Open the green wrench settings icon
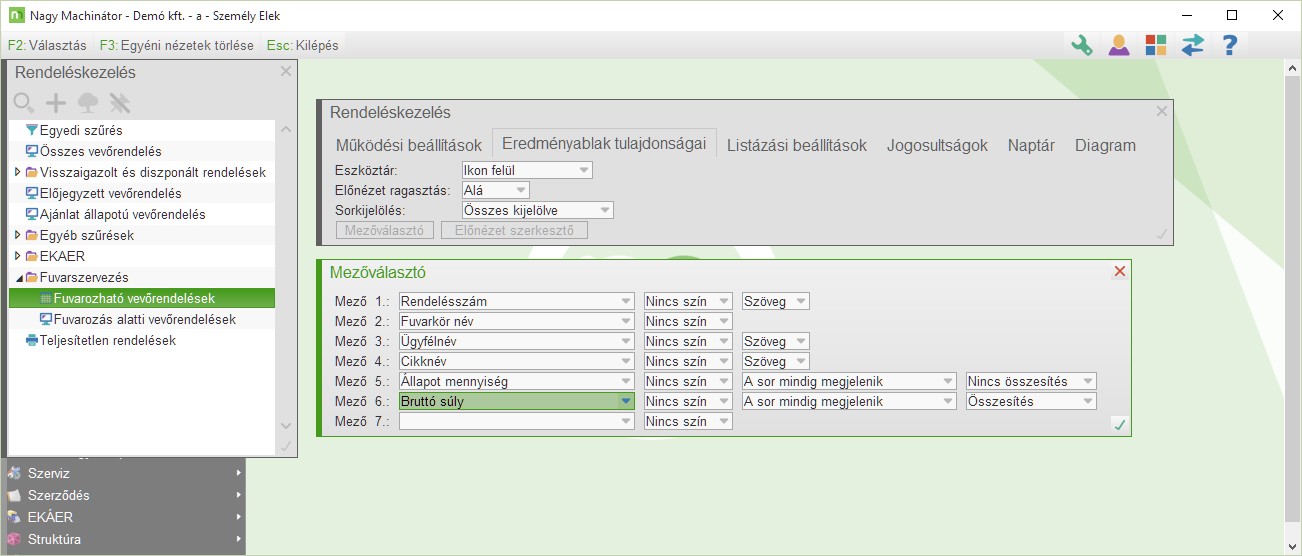The width and height of the screenshot is (1302, 556). pyautogui.click(x=1082, y=45)
